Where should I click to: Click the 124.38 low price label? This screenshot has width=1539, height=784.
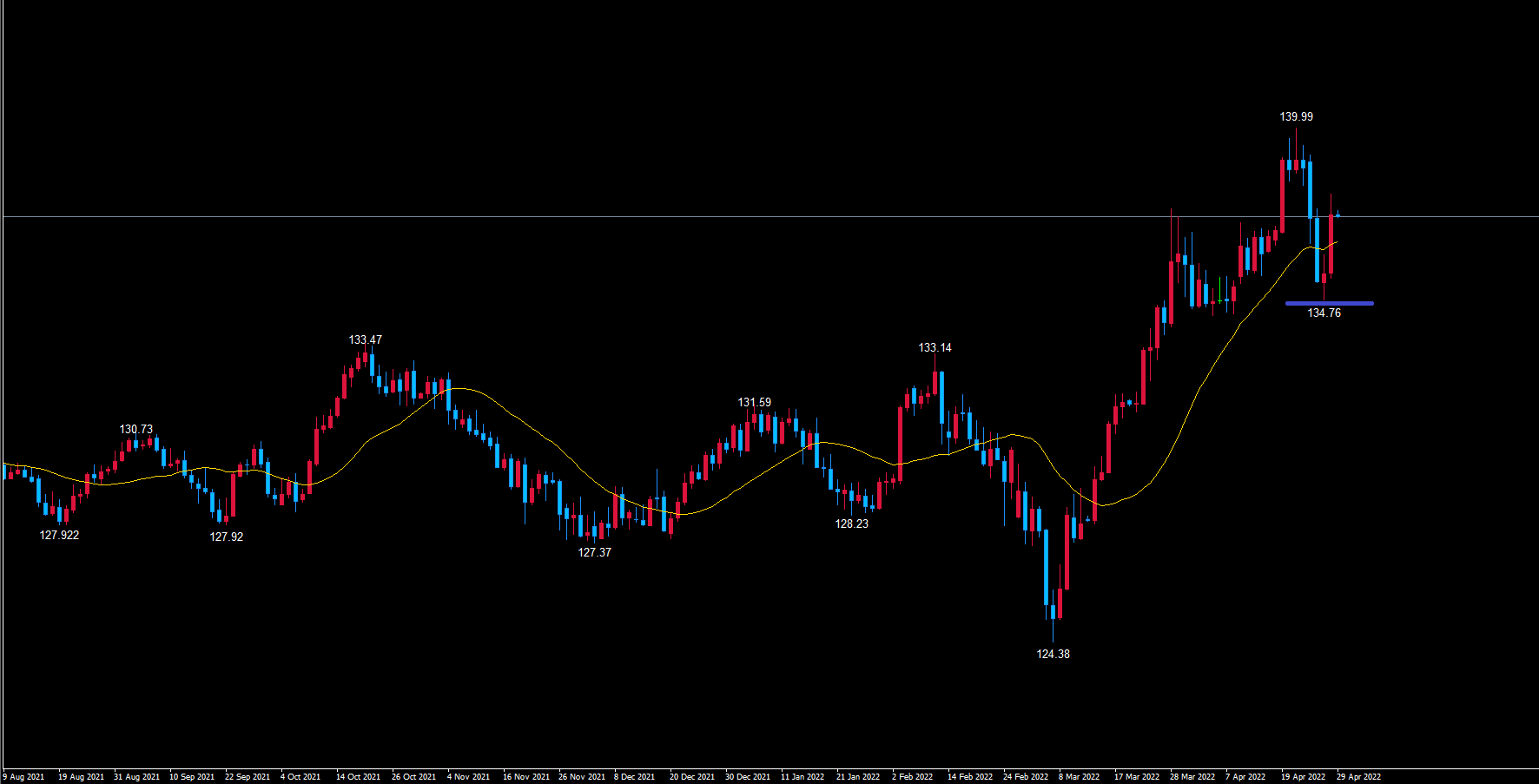[1053, 654]
